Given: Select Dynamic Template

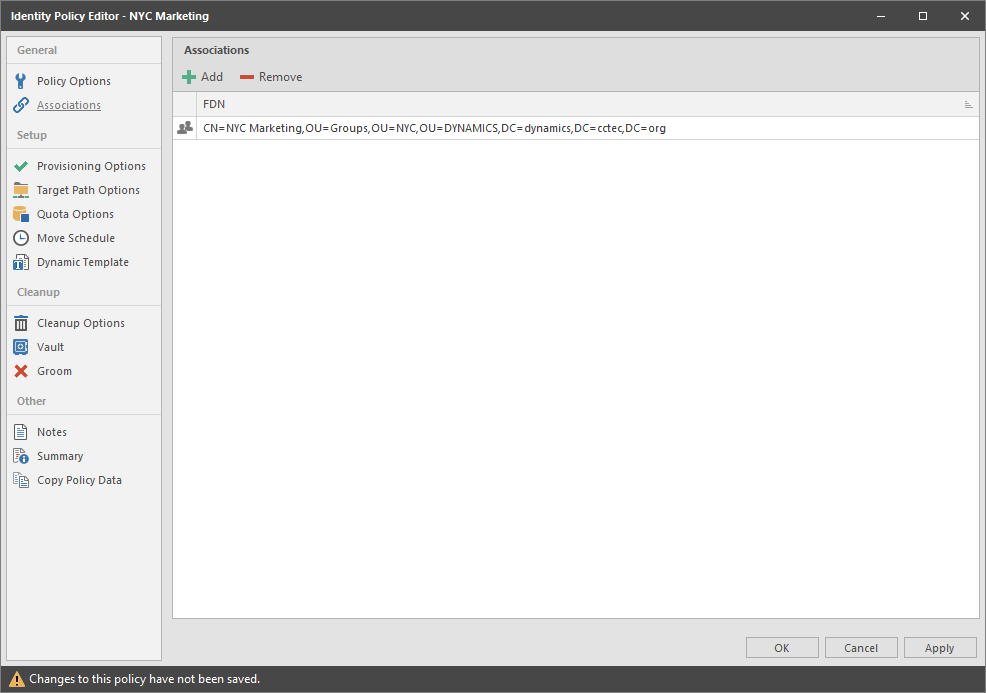Looking at the screenshot, I should pos(83,262).
